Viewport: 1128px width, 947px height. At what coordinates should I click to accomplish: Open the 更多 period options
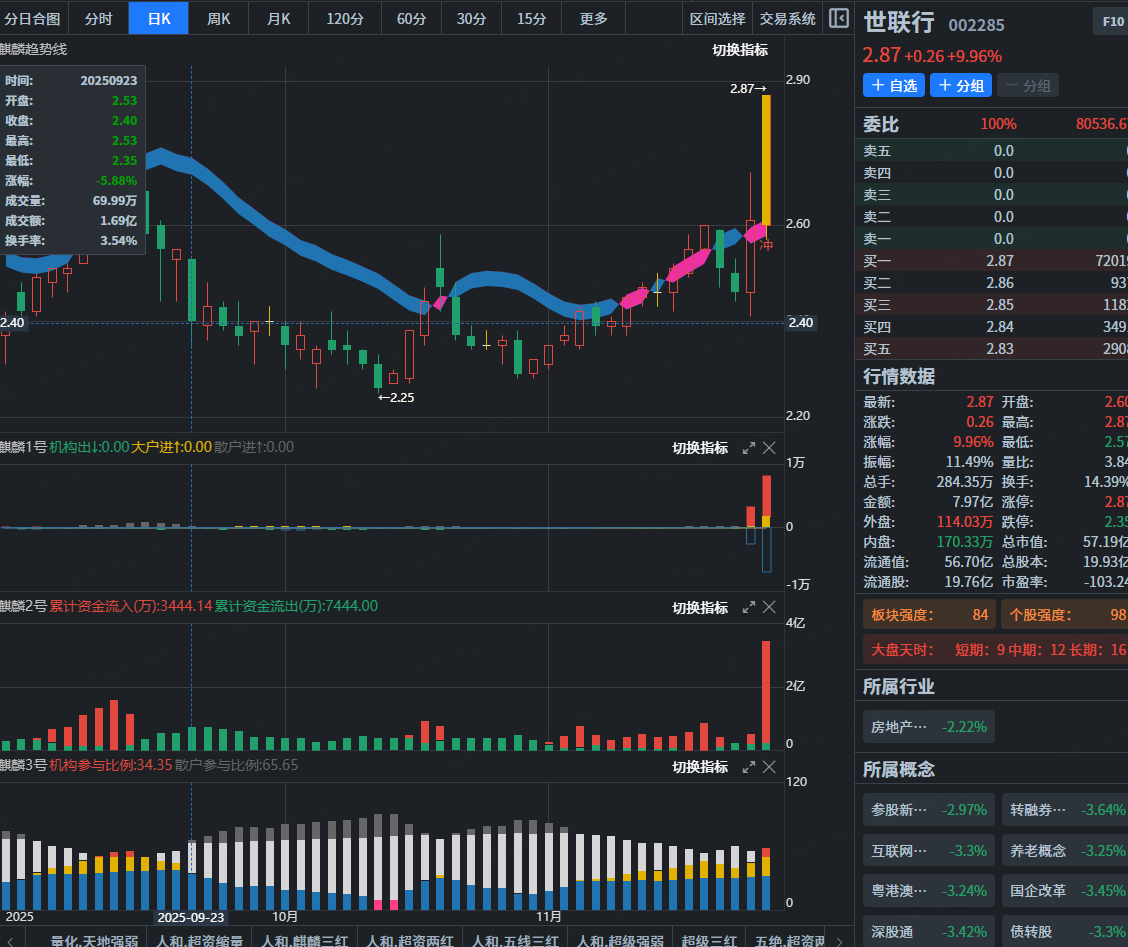(593, 18)
